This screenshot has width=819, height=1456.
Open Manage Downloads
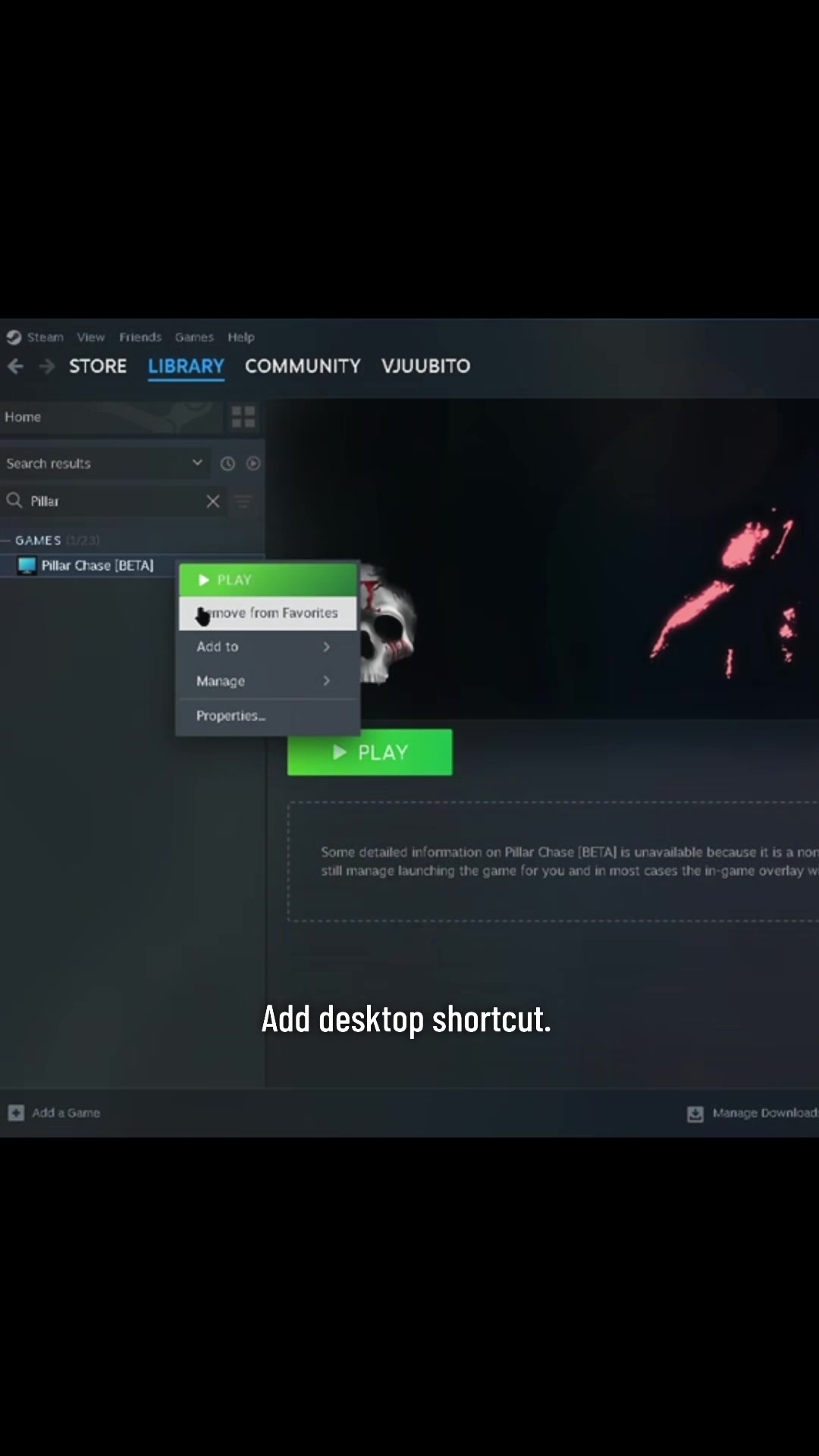[752, 1113]
